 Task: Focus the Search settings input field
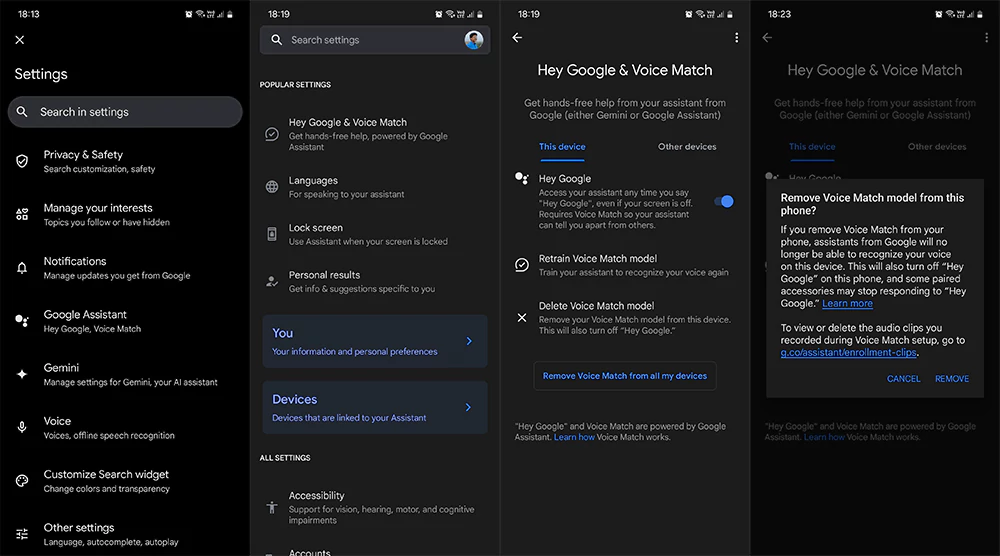(x=375, y=40)
